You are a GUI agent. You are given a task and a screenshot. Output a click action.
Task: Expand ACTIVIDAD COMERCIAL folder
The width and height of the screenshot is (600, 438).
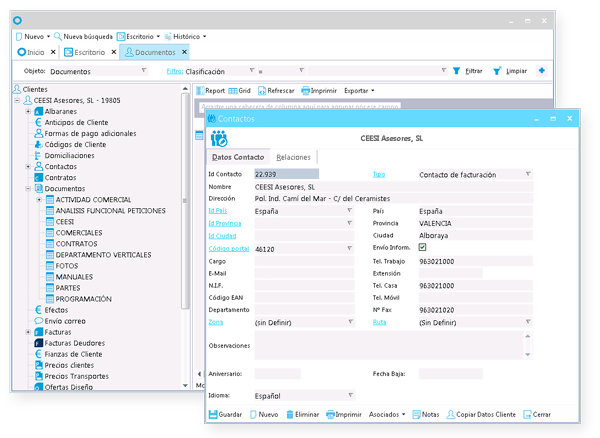[39, 200]
